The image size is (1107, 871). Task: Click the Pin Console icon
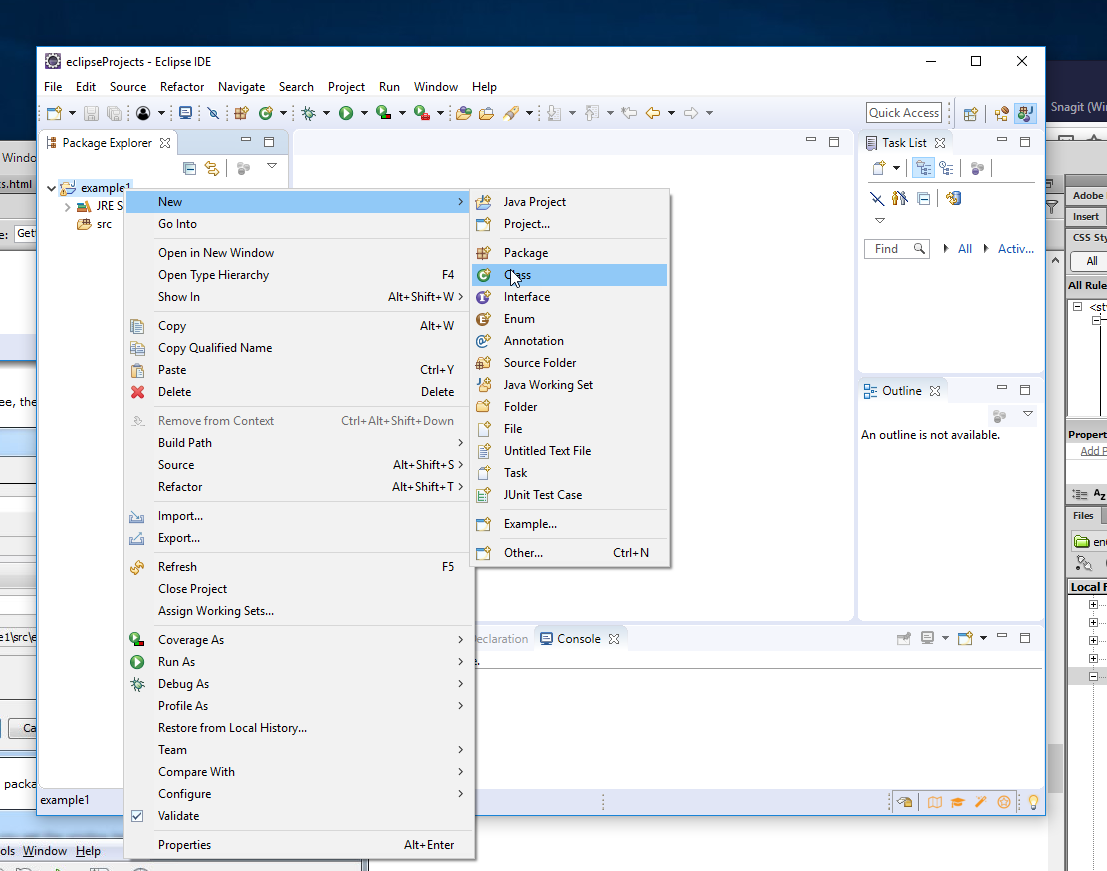[904, 638]
